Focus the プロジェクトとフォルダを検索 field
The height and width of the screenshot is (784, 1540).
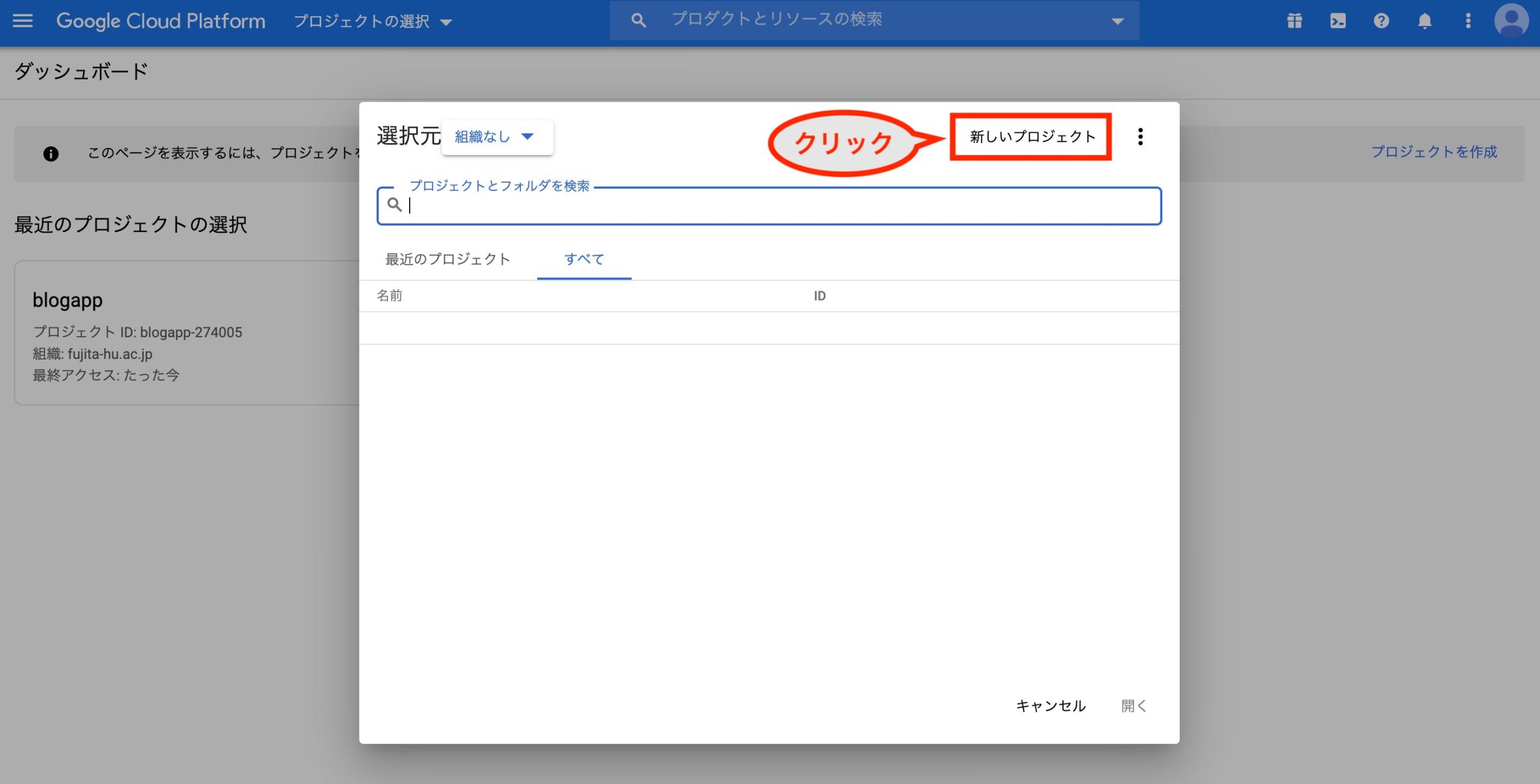tap(769, 206)
